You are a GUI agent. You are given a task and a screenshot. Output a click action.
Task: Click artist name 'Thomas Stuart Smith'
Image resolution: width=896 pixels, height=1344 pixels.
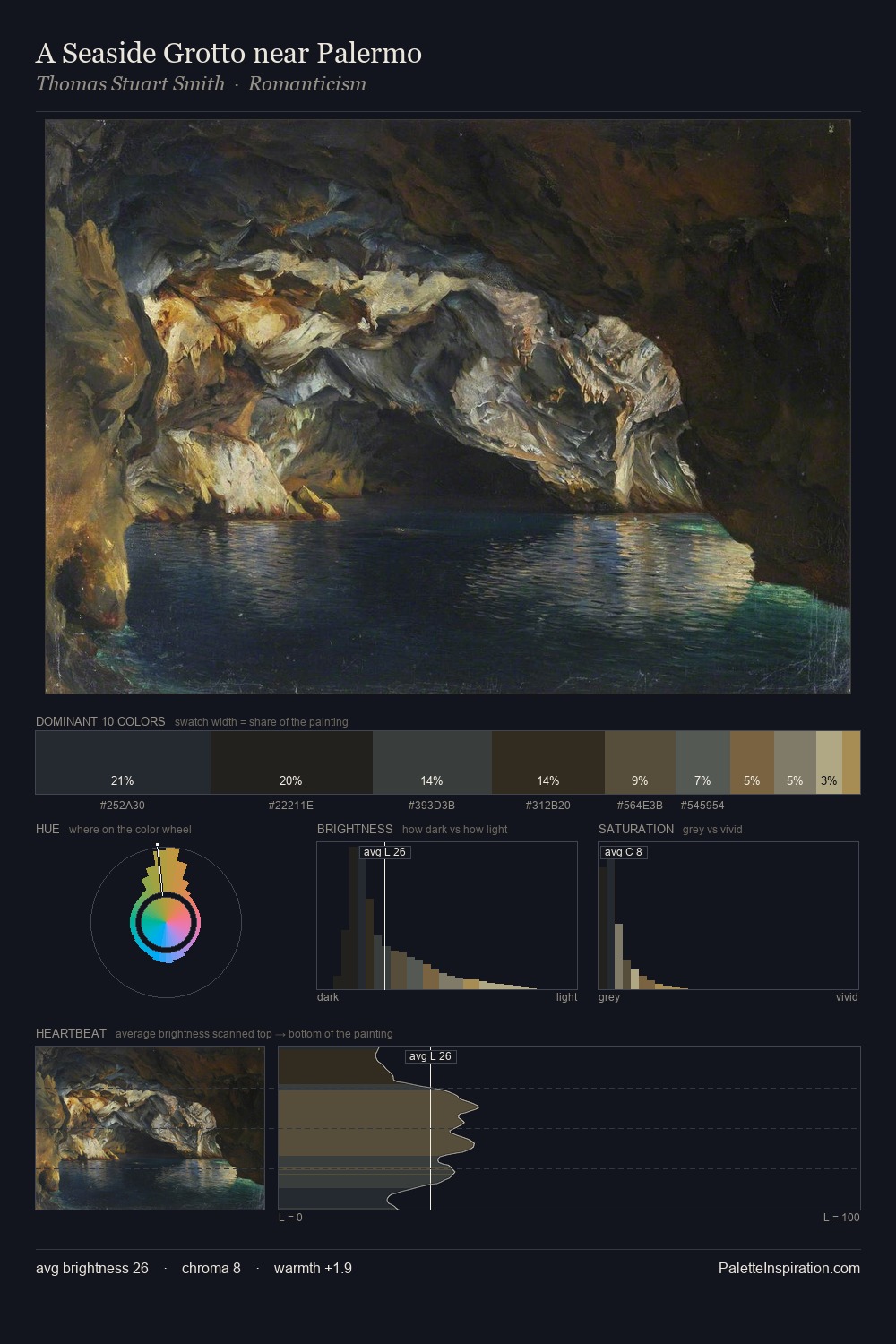[130, 84]
